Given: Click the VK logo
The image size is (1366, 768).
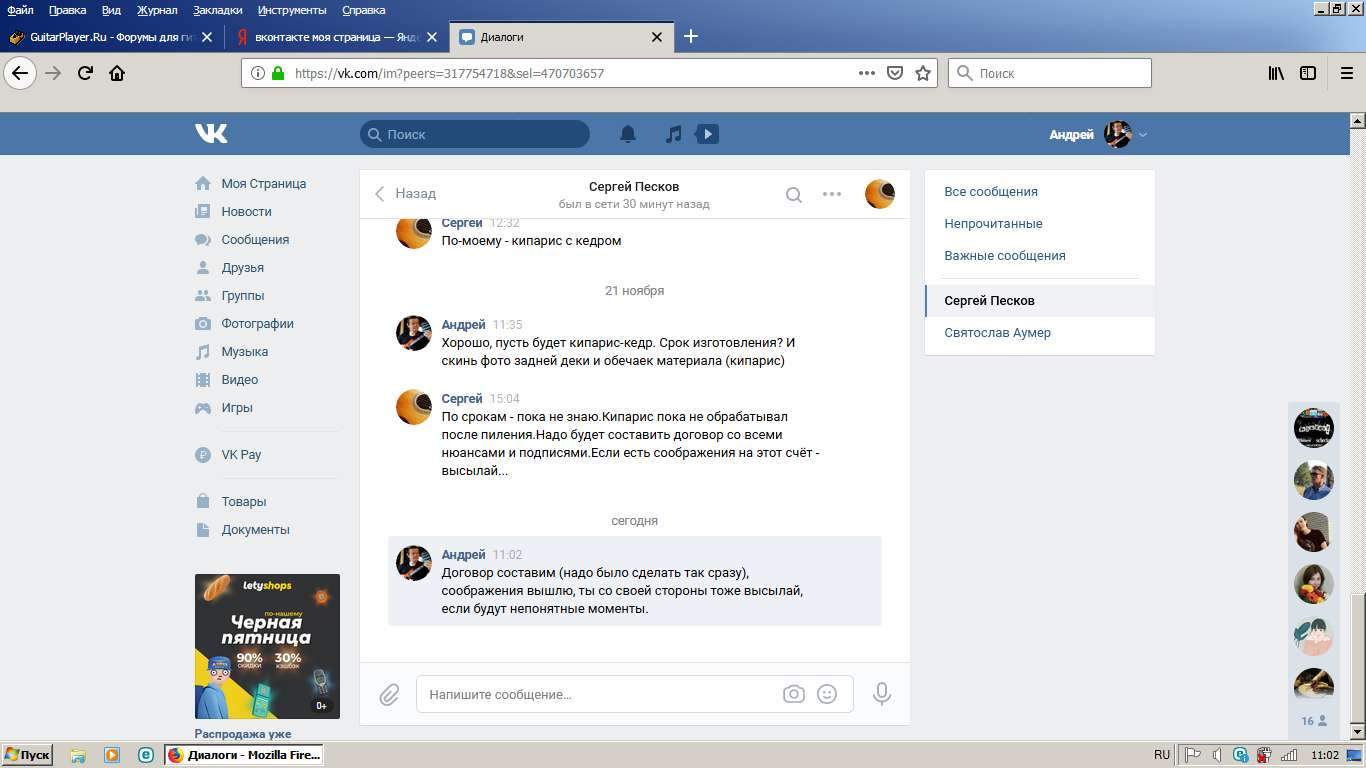Looking at the screenshot, I should tap(211, 134).
